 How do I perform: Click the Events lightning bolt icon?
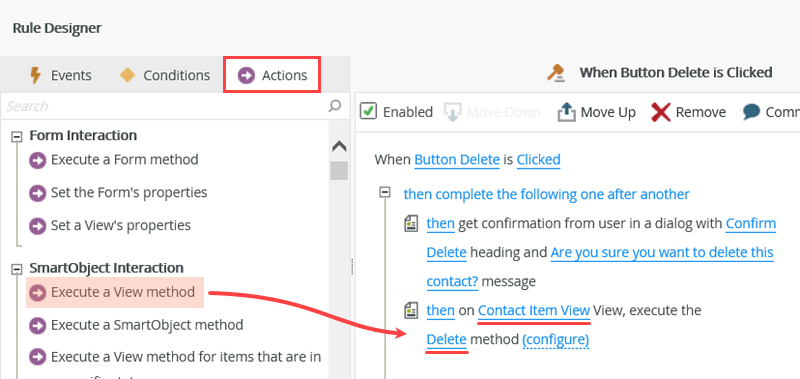click(x=35, y=75)
